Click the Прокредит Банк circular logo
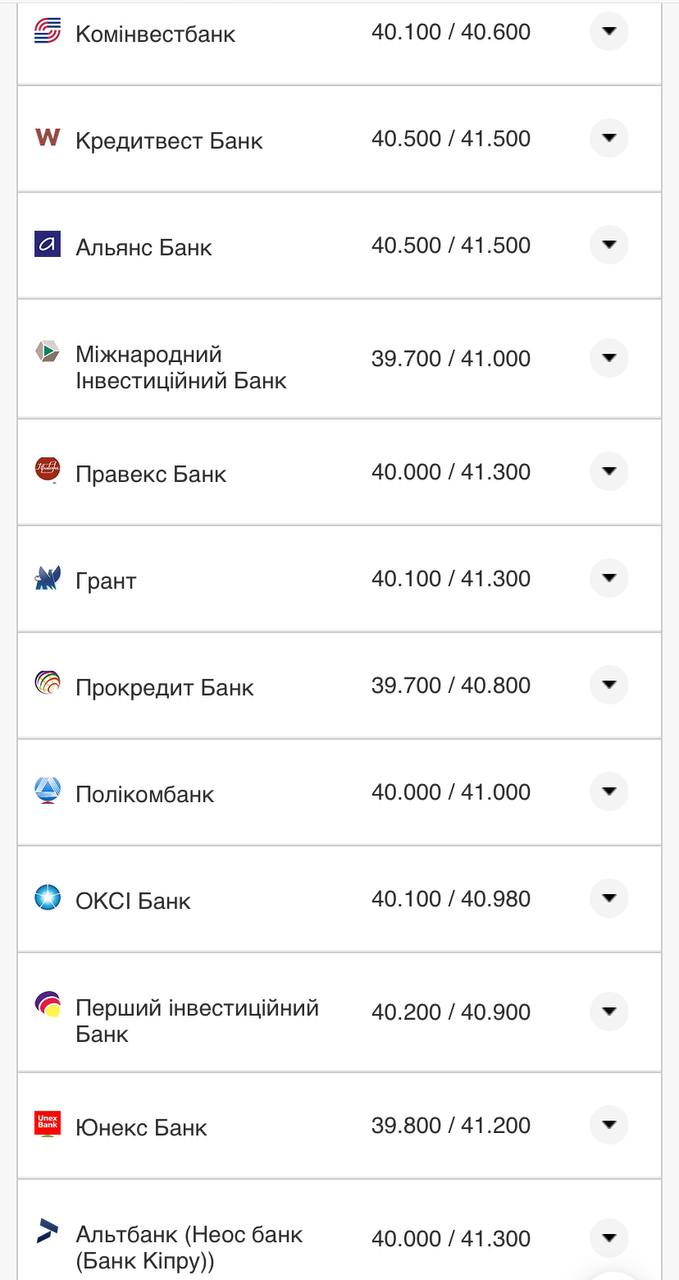Image resolution: width=679 pixels, height=1280 pixels. [x=44, y=685]
